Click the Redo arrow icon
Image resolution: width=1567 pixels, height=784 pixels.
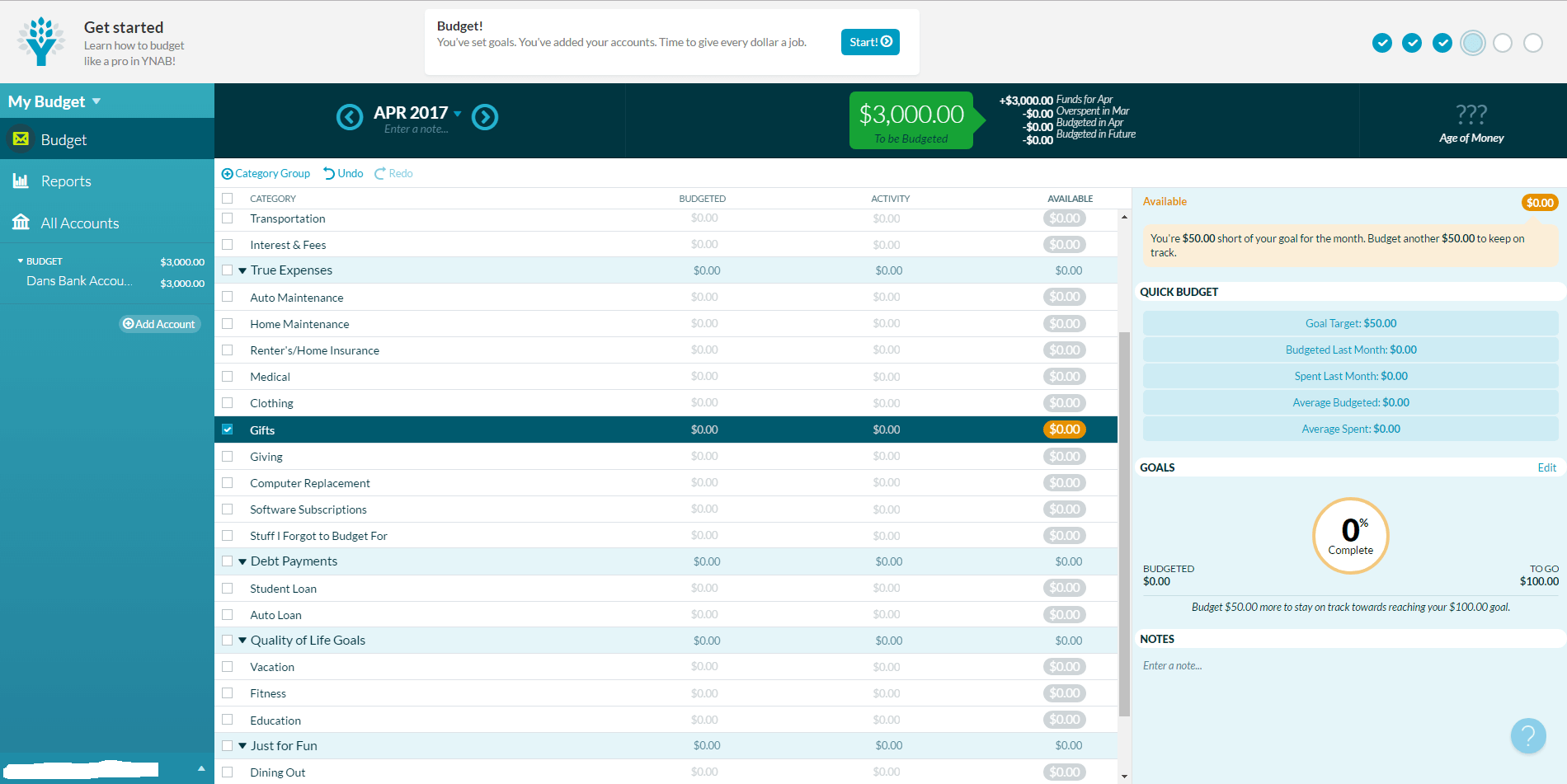click(x=380, y=173)
